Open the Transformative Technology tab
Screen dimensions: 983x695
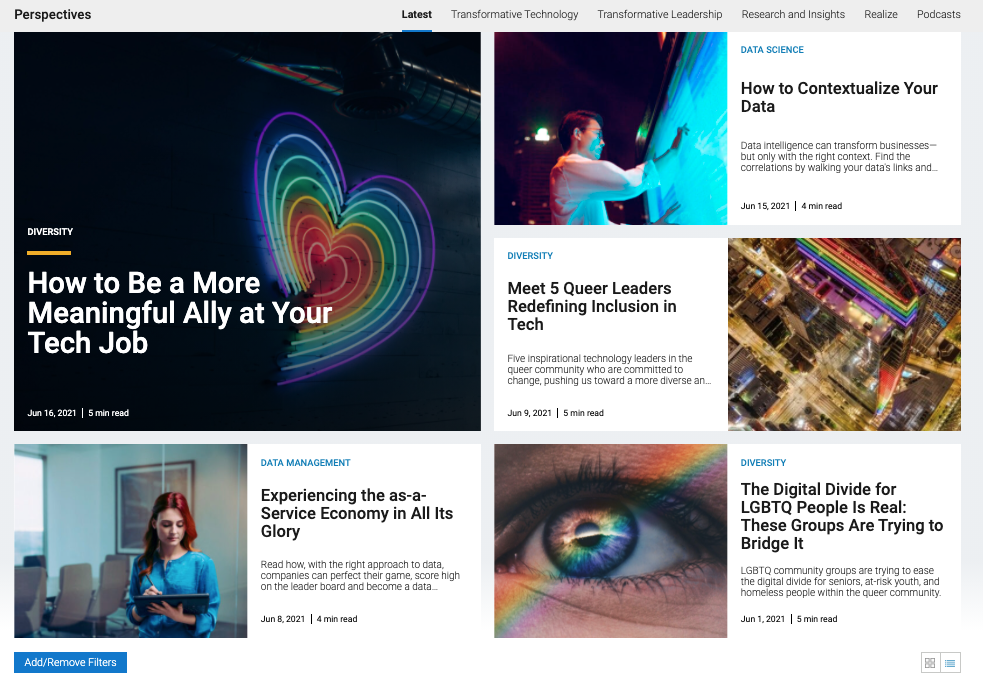(514, 14)
